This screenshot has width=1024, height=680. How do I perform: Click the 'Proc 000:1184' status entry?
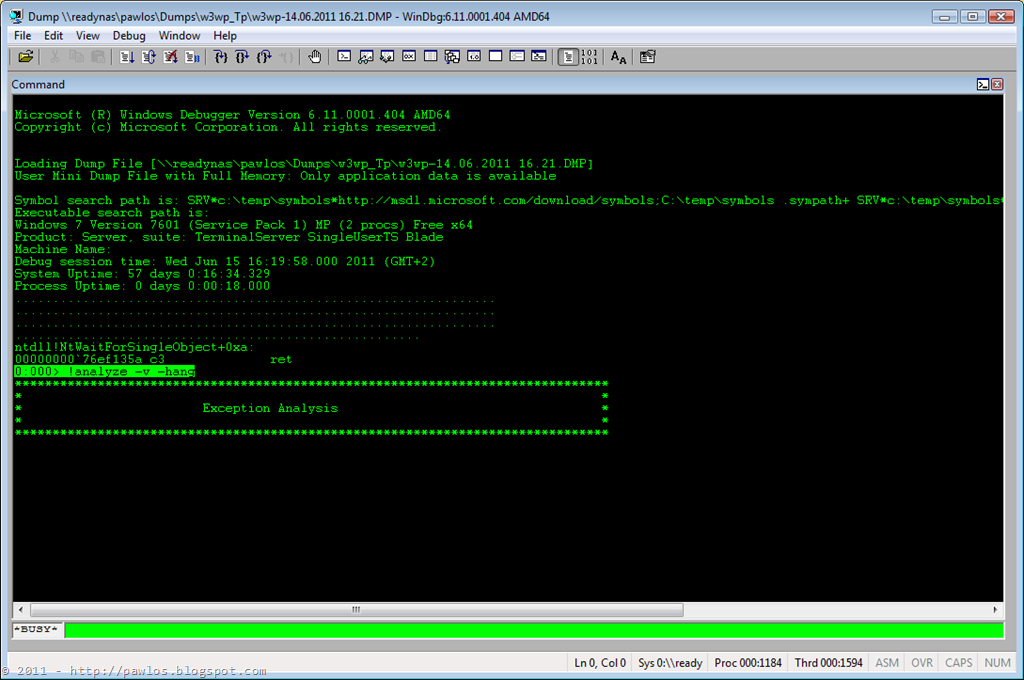pyautogui.click(x=748, y=662)
